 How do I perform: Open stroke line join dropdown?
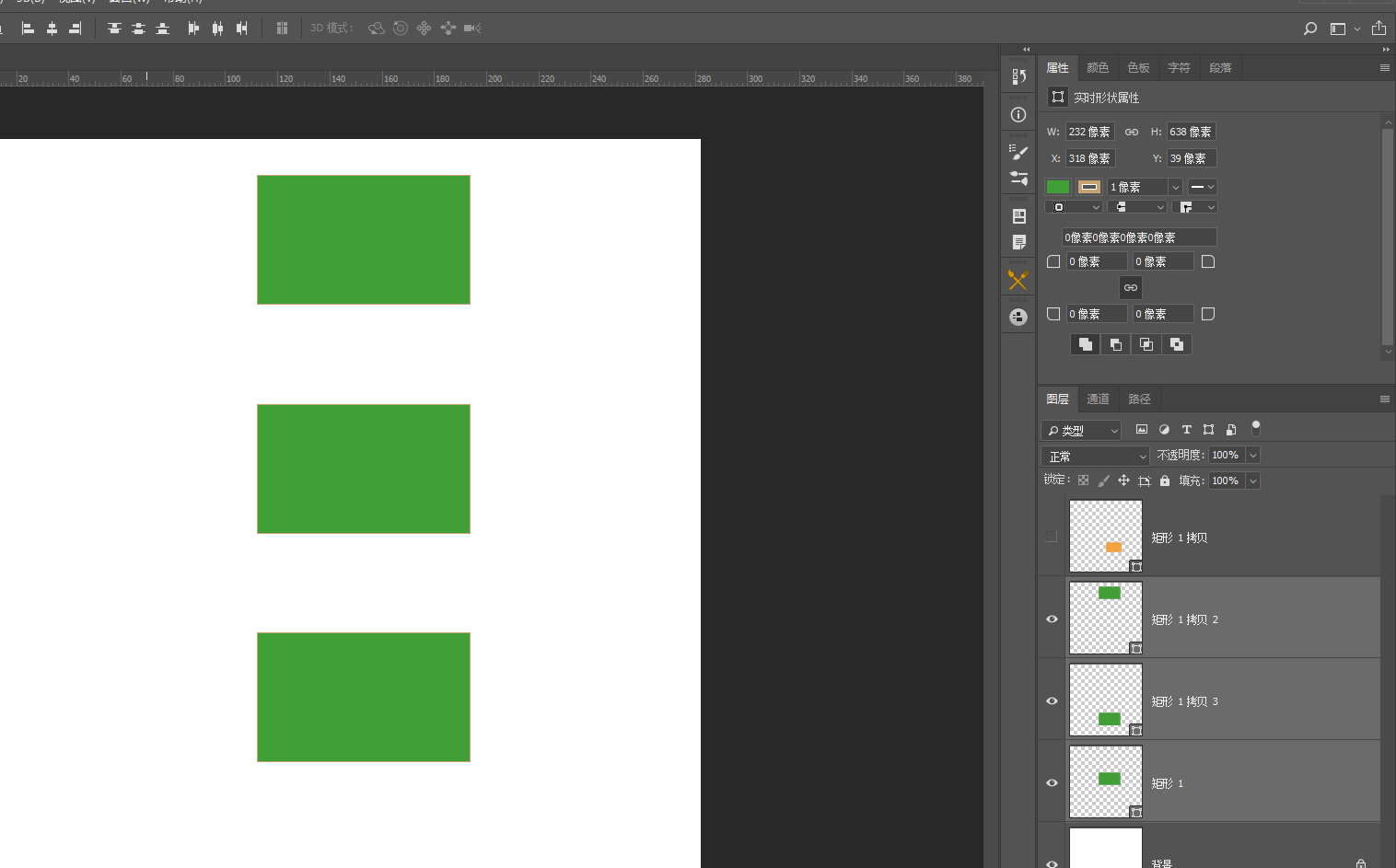pyautogui.click(x=1195, y=207)
